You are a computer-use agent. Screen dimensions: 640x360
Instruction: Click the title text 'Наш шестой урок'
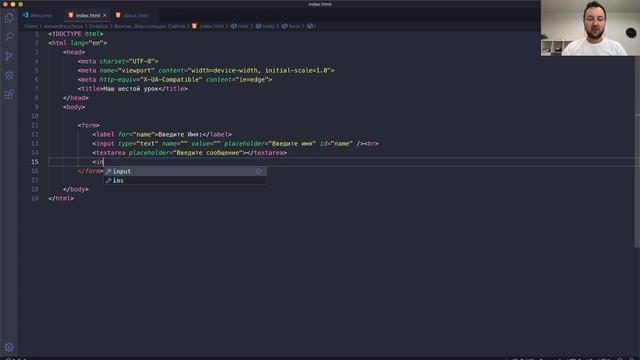click(x=130, y=89)
